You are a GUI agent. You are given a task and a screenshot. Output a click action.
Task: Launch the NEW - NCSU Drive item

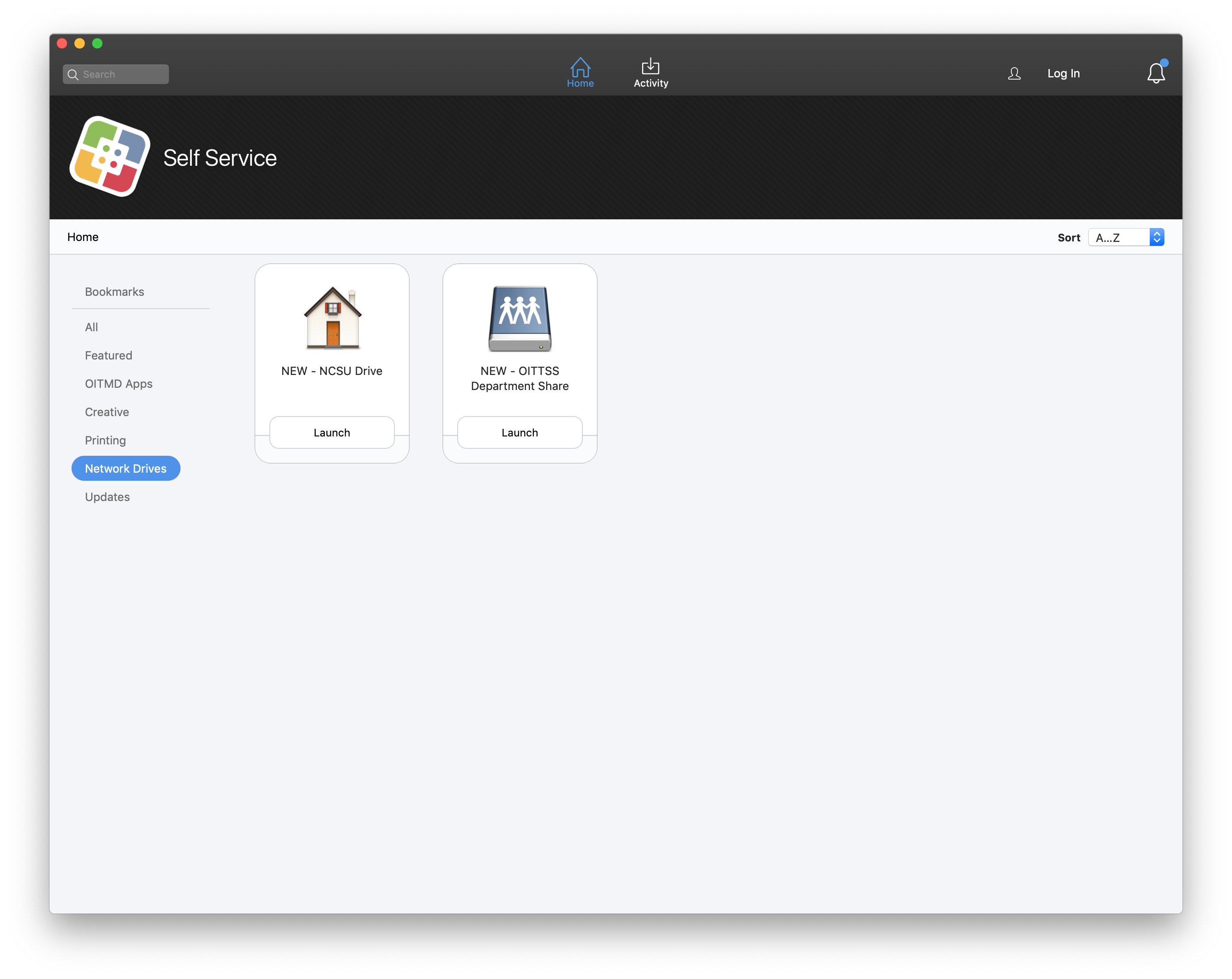coord(331,432)
